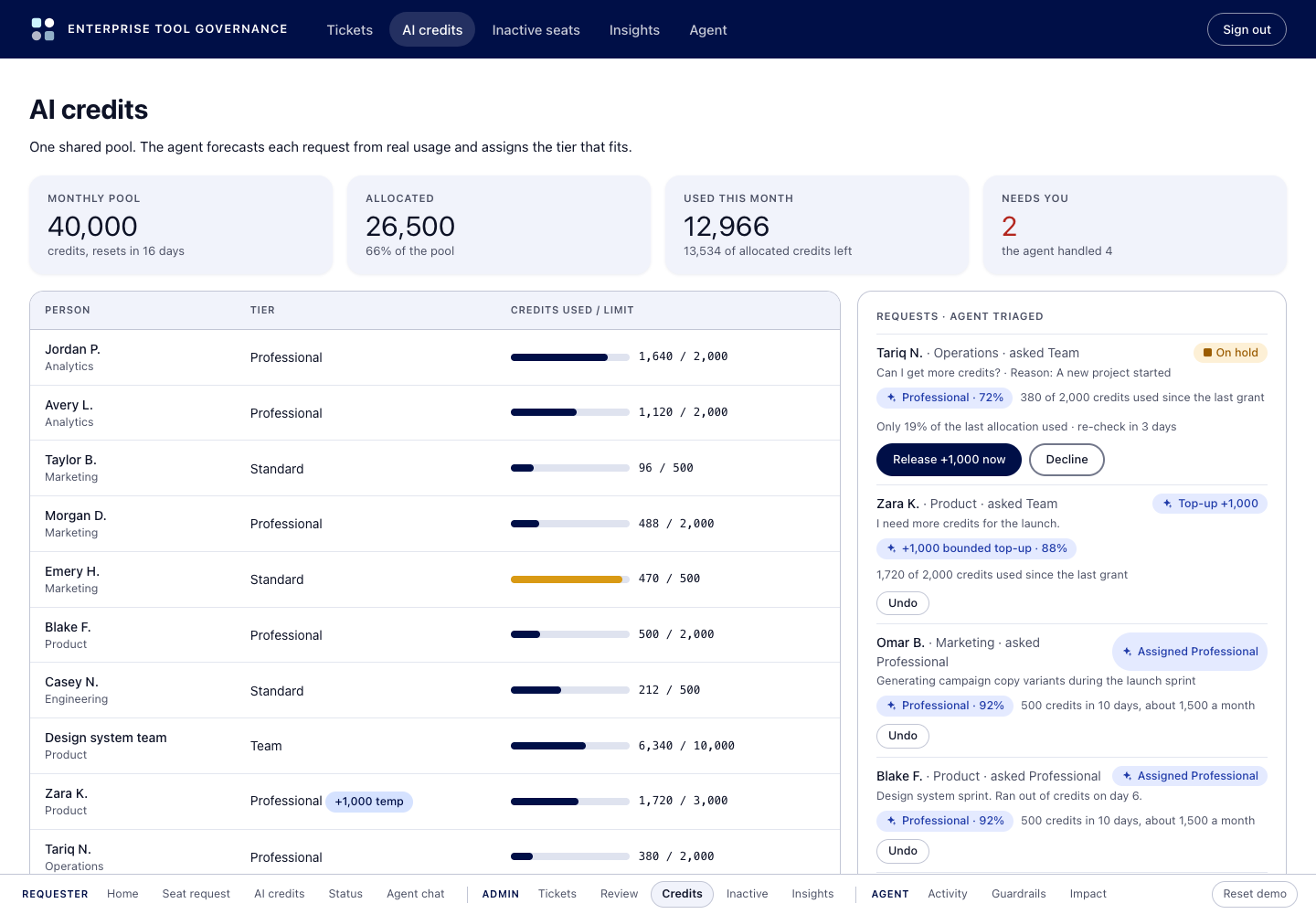
Task: Click Design system team usage bar
Action: coord(570,746)
